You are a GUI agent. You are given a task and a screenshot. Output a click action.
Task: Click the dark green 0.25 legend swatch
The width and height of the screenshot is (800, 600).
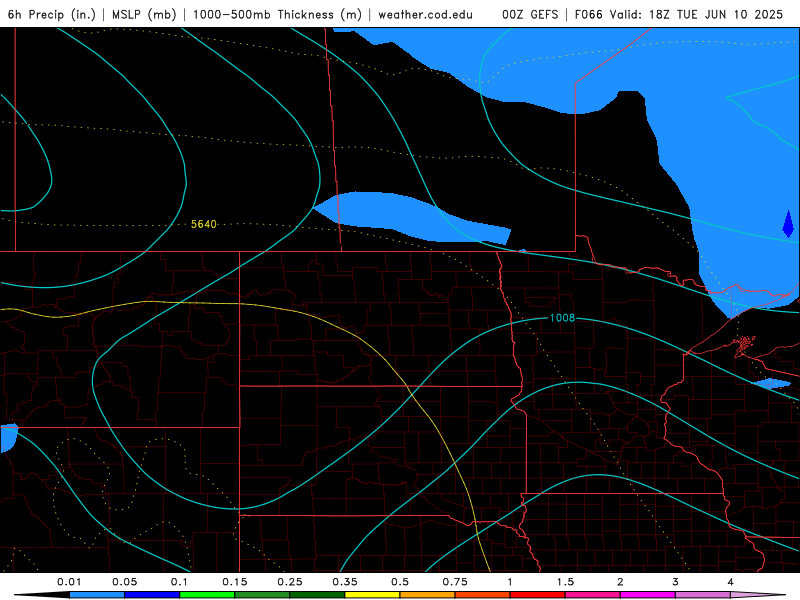click(x=317, y=595)
